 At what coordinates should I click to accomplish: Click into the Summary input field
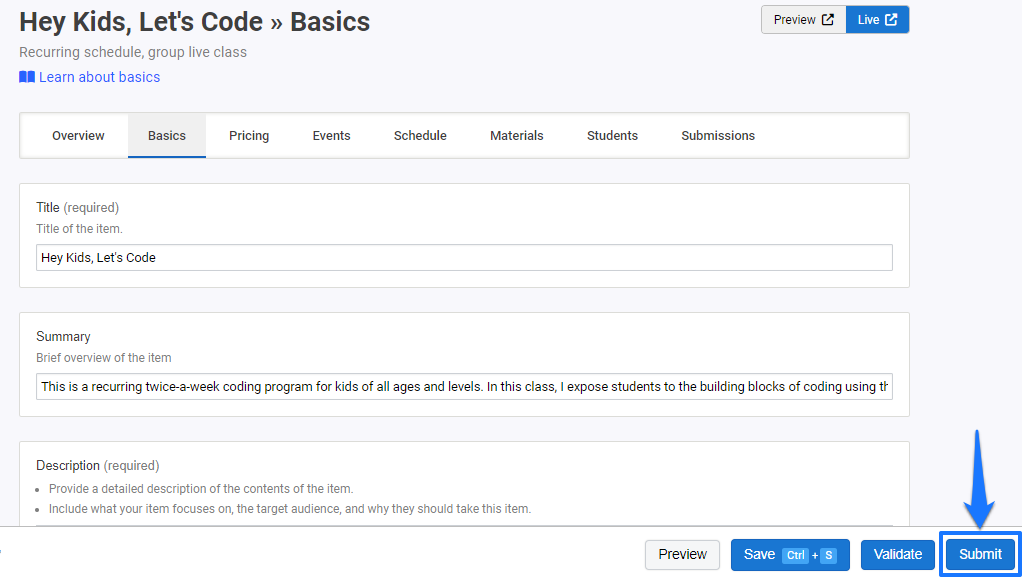click(x=464, y=386)
